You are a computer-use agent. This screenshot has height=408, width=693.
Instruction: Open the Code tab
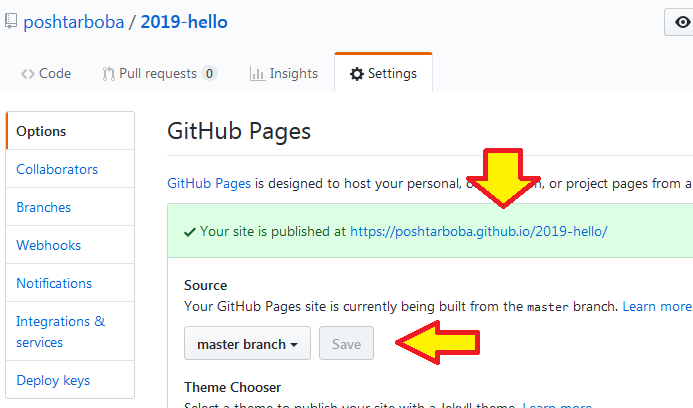[46, 73]
